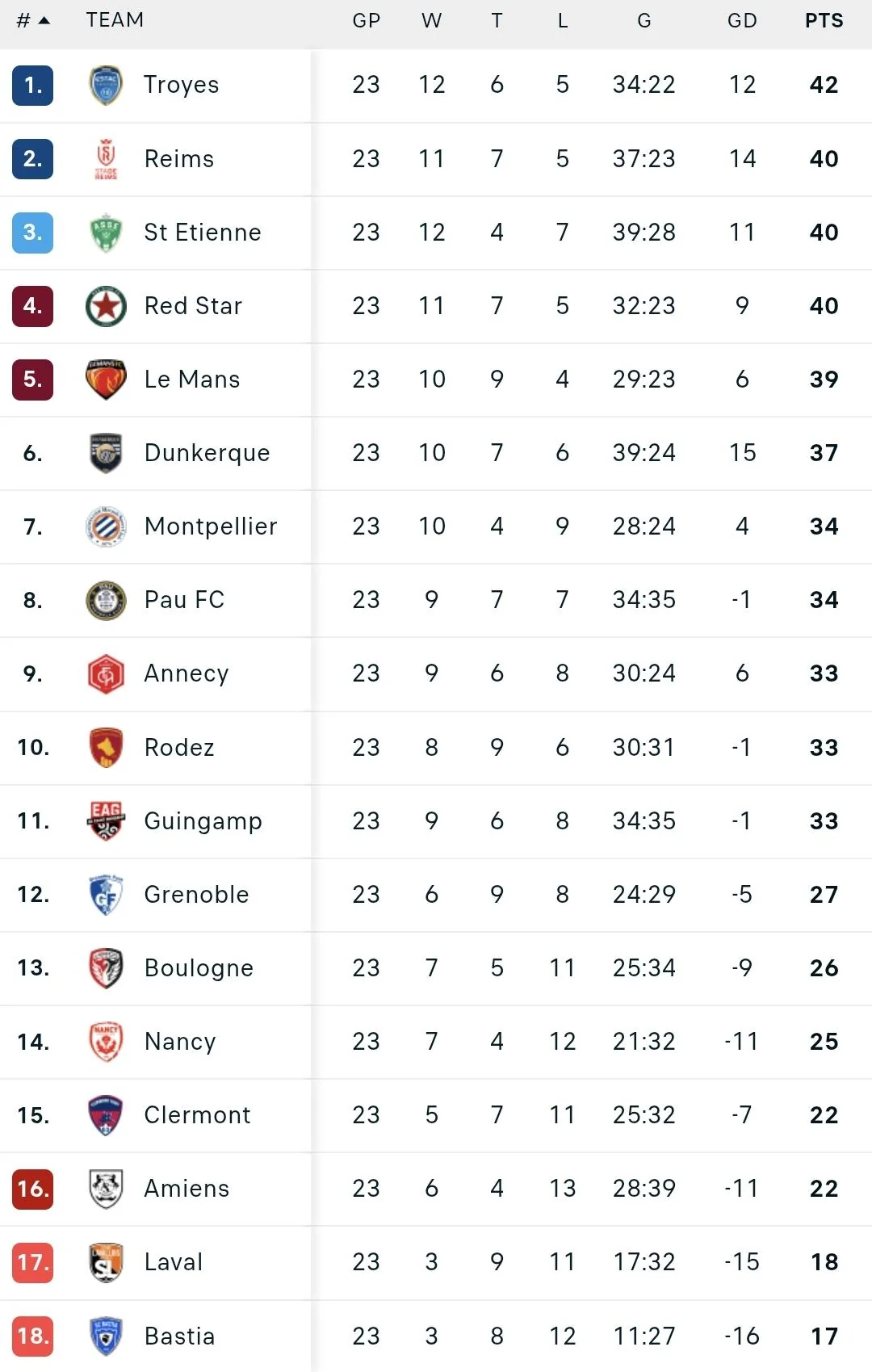Sort the table by PTS
This screenshot has height=1372, width=872.
pyautogui.click(x=824, y=20)
